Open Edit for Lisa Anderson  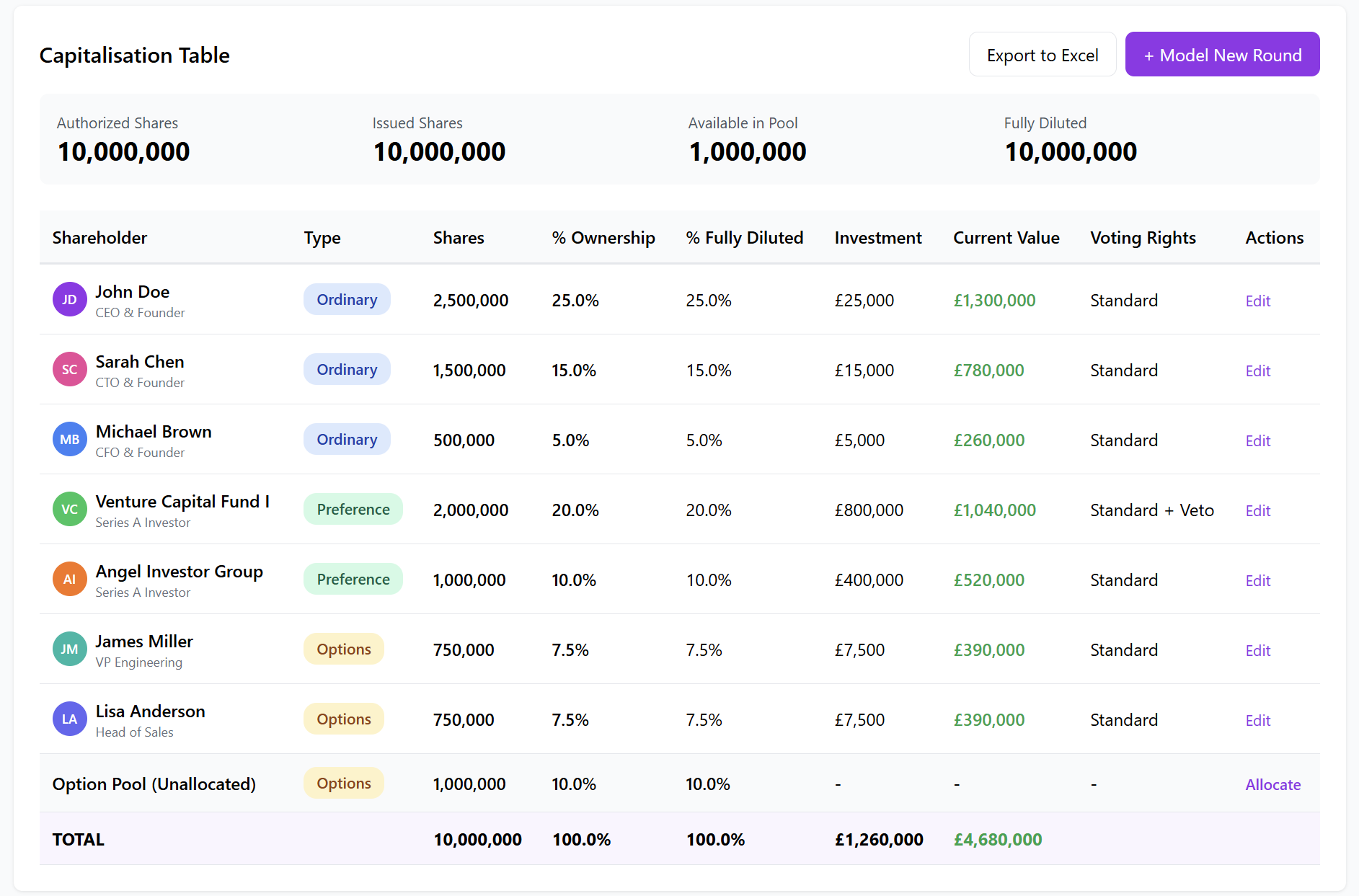pos(1257,721)
